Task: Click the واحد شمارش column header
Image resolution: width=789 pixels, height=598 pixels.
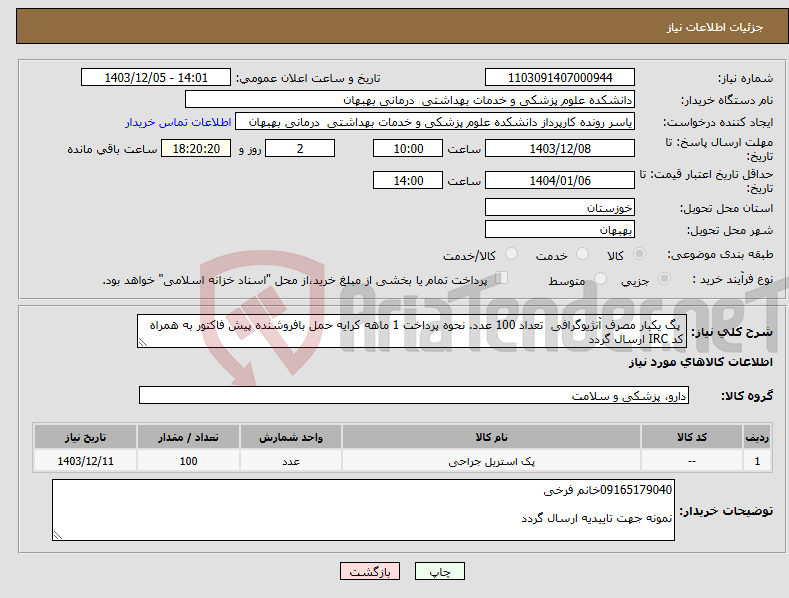Action: (x=291, y=437)
